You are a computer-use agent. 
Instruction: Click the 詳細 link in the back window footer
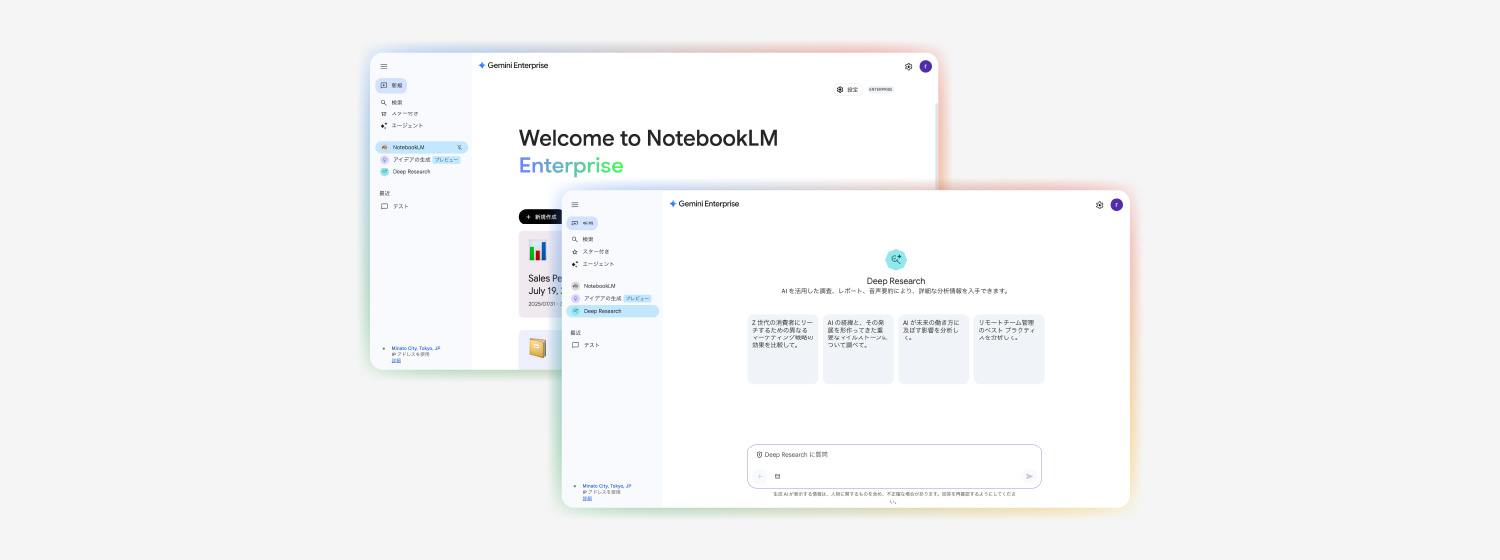396,360
